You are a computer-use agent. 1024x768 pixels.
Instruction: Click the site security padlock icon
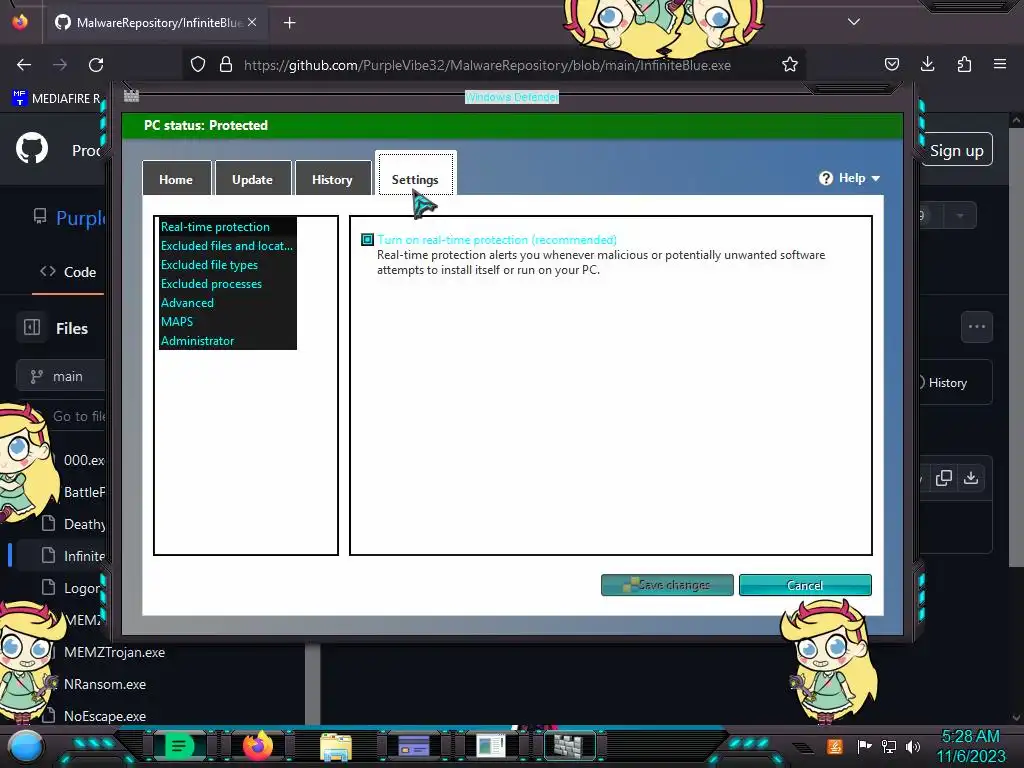[226, 65]
